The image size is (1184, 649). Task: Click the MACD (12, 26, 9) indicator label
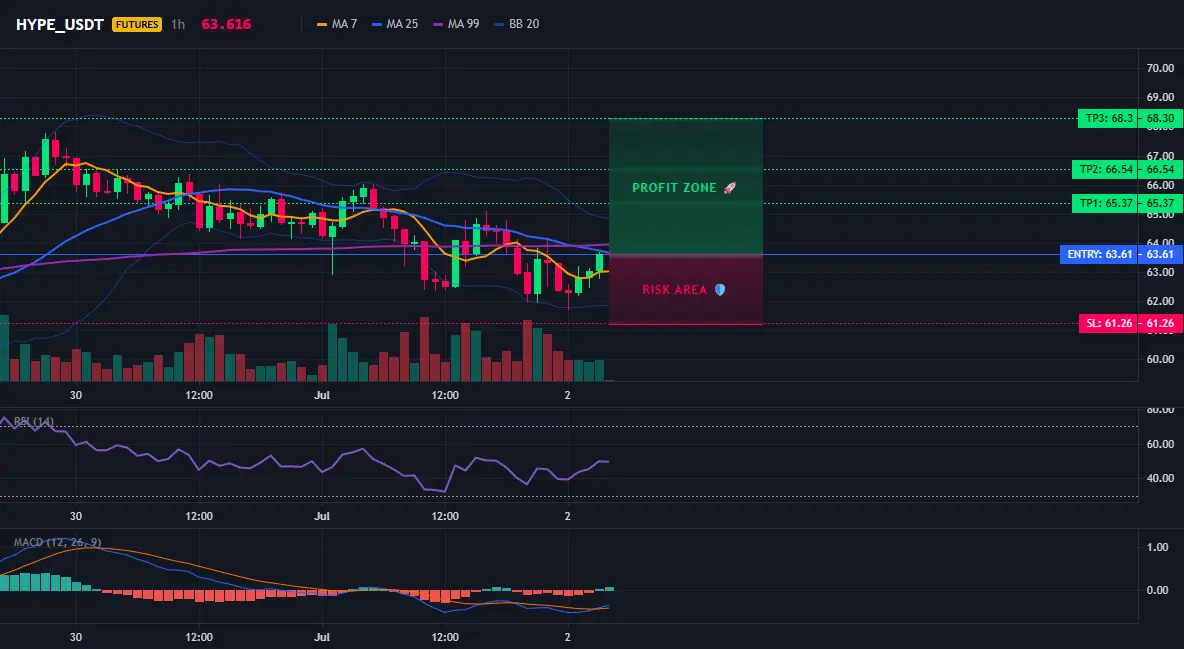(x=57, y=542)
